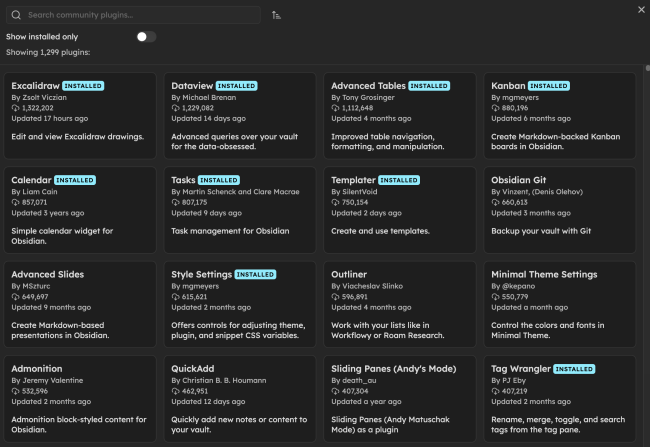Click download icon next to 596,891
650x447 pixels.
tap(335, 297)
